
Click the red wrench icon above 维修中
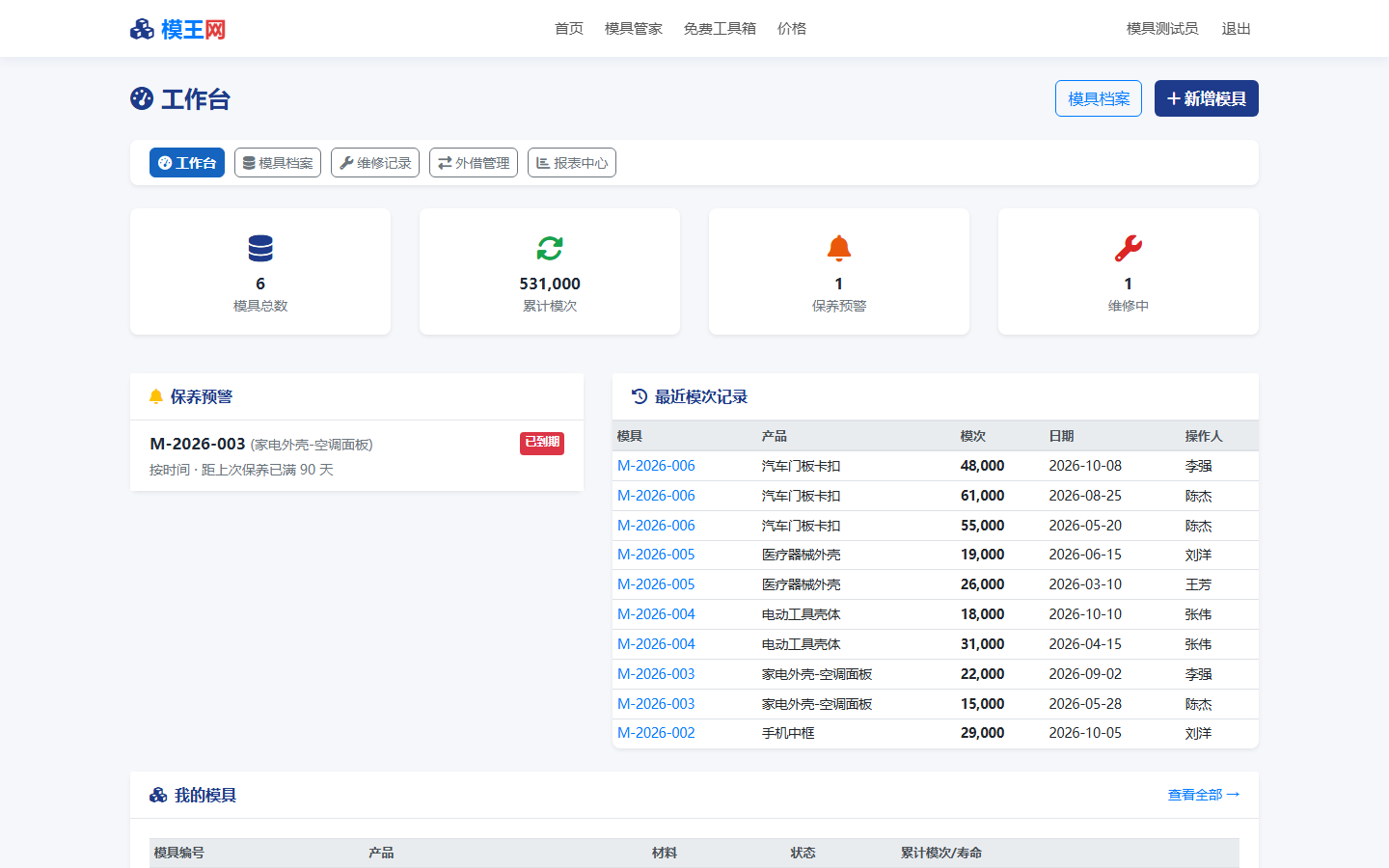click(1129, 249)
